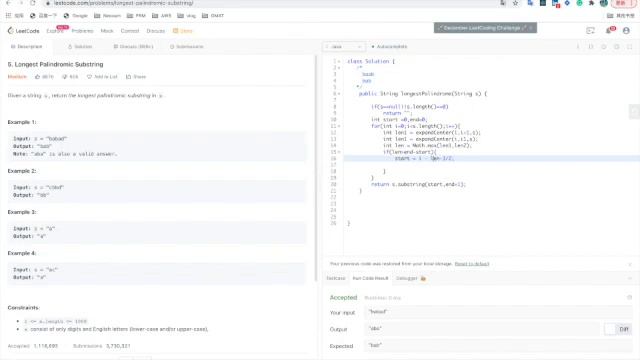Open the Store link

(182, 31)
